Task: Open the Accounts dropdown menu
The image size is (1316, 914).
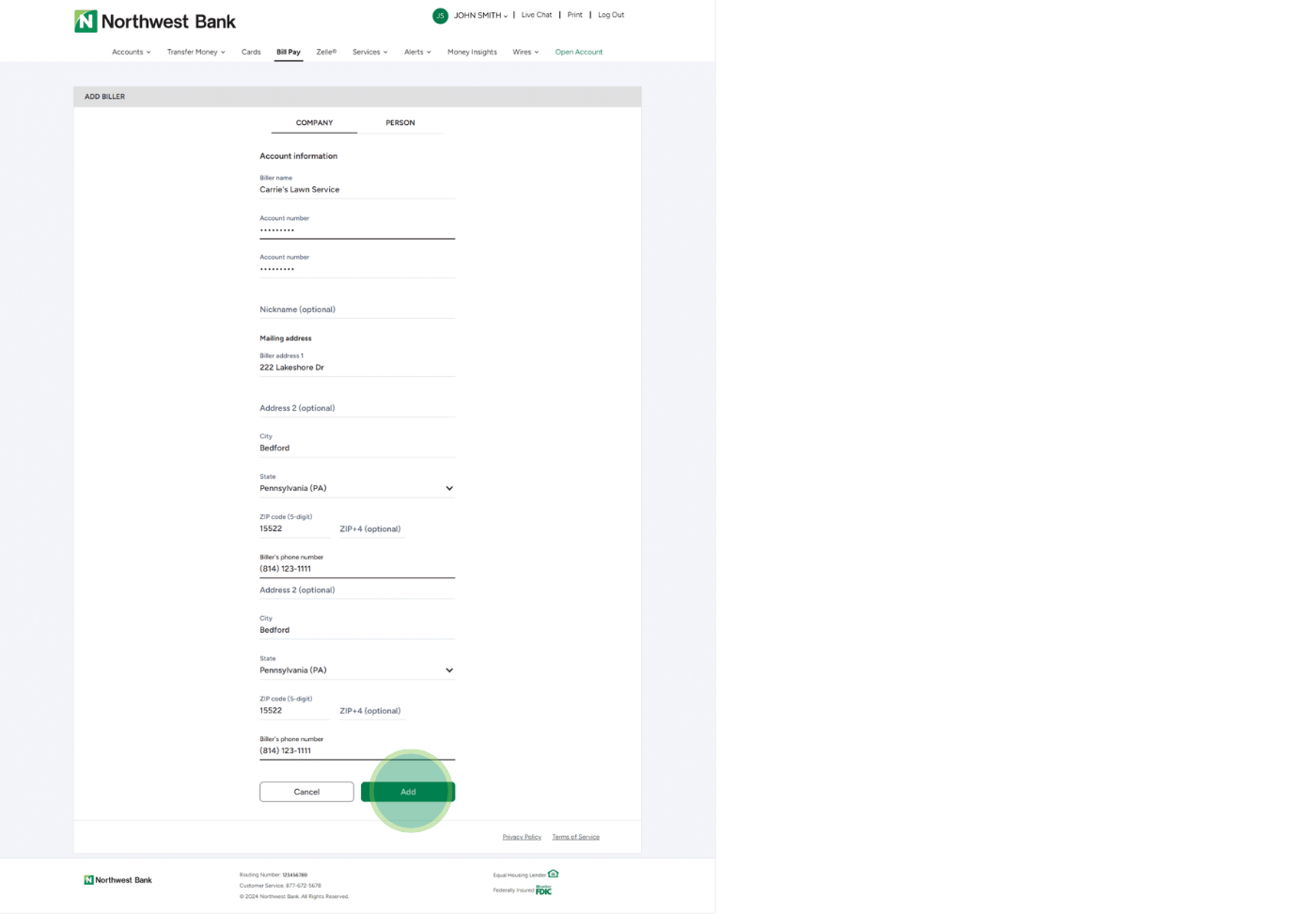Action: [131, 52]
